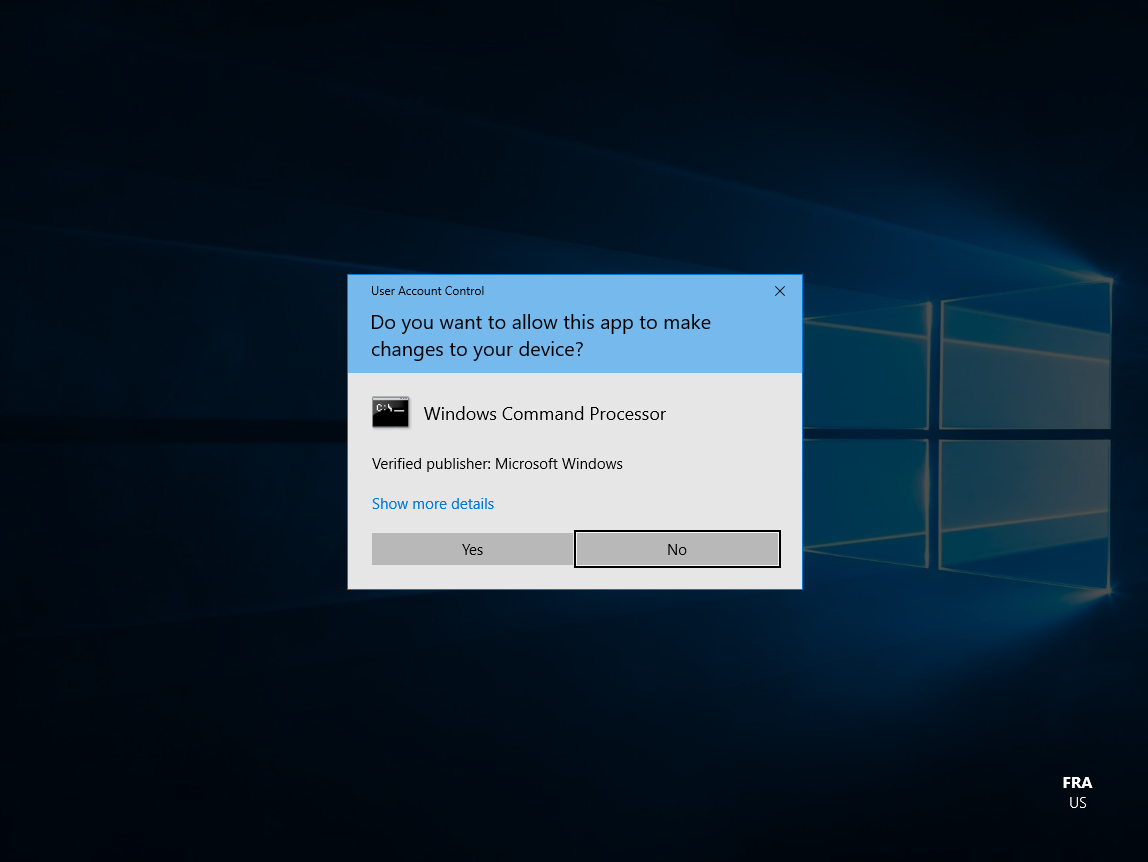Close the User Account Control dialog

point(780,291)
